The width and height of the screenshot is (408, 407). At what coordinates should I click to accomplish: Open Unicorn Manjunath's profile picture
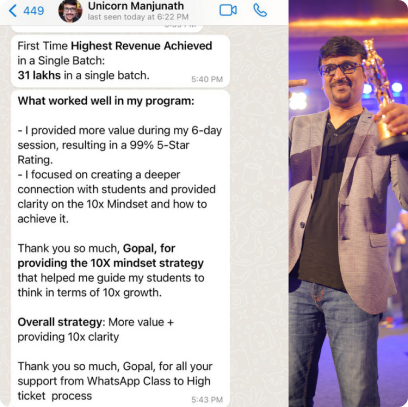click(x=70, y=11)
